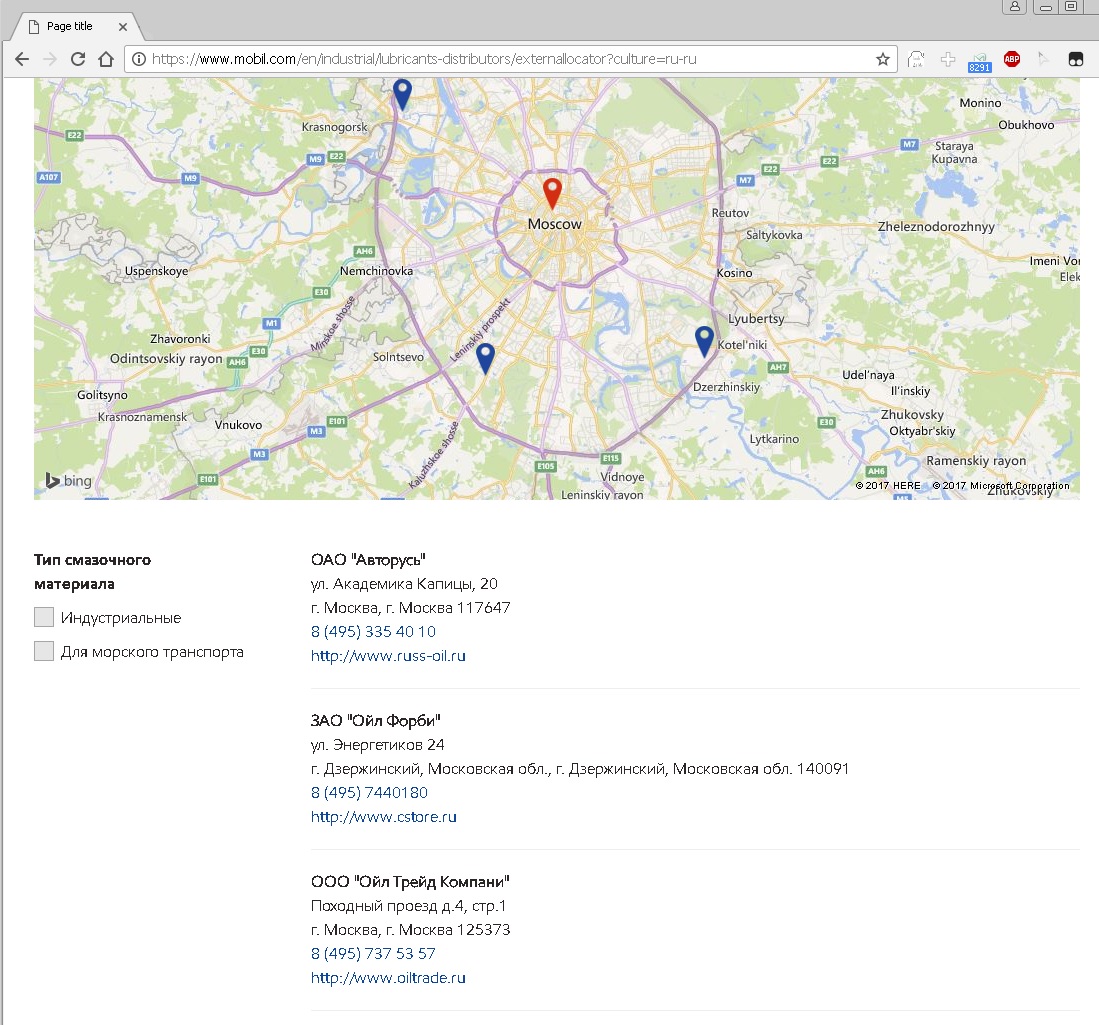The width and height of the screenshot is (1099, 1025).
Task: Click the Krasnogorsk label on the map
Action: [334, 128]
